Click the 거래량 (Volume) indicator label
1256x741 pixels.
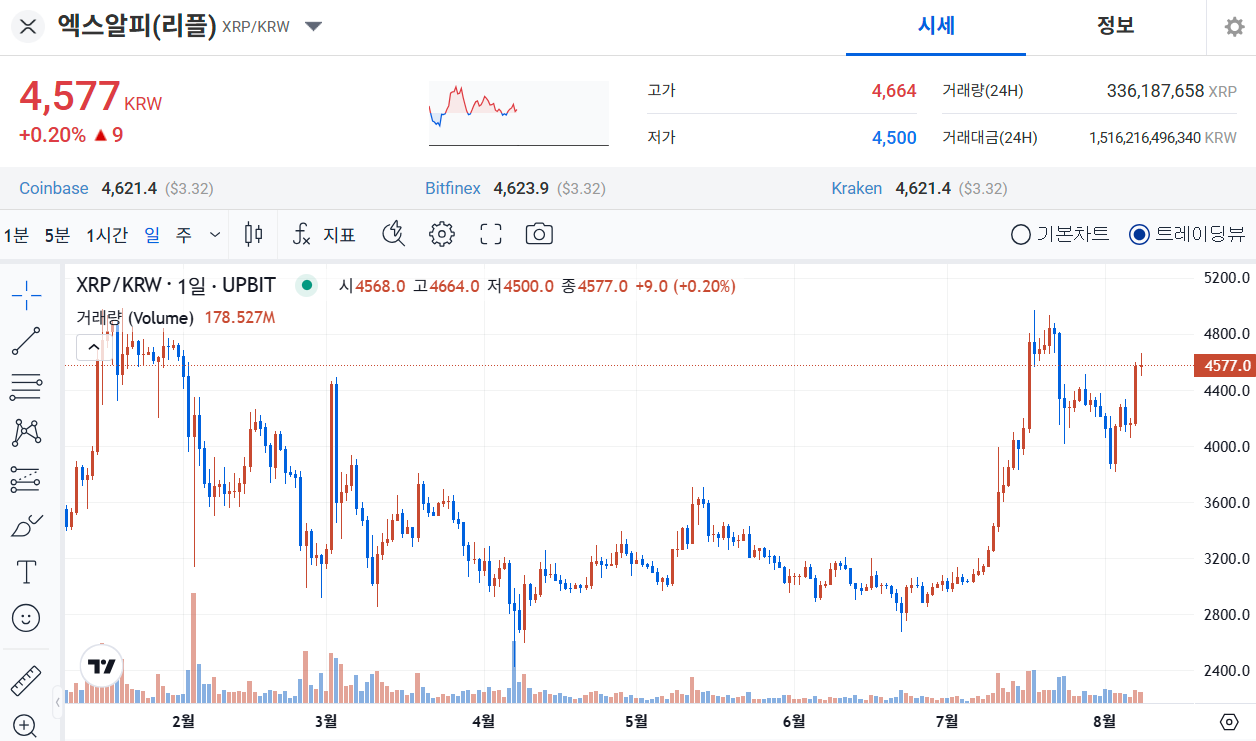[x=135, y=318]
